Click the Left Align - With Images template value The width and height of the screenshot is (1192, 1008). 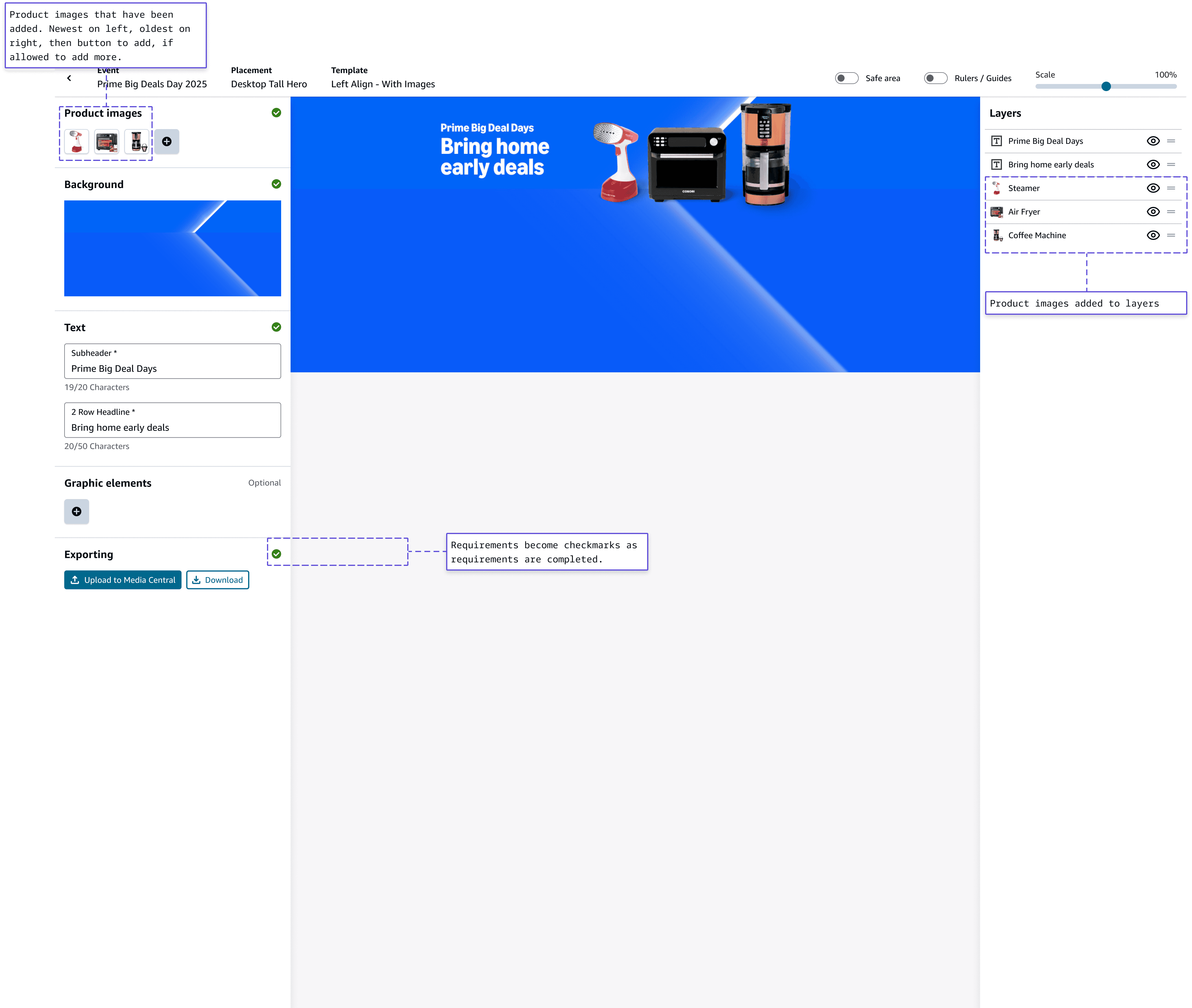(383, 84)
